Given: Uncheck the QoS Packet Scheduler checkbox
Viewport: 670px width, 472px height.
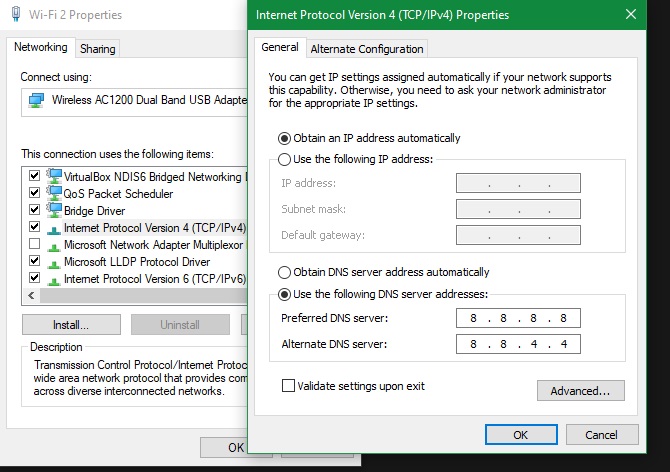Looking at the screenshot, I should point(35,193).
